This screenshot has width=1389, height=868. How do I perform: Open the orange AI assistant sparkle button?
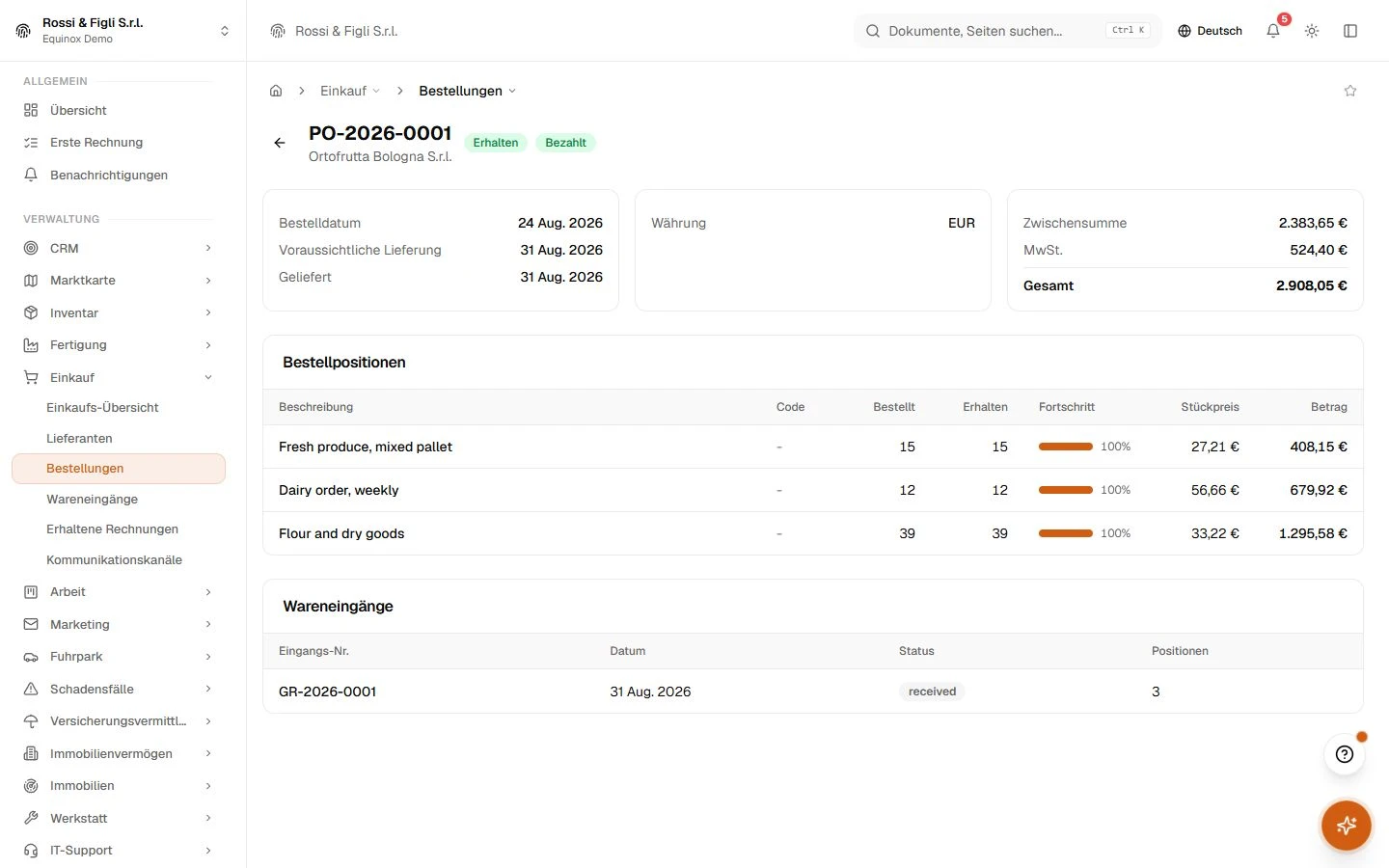(1347, 826)
